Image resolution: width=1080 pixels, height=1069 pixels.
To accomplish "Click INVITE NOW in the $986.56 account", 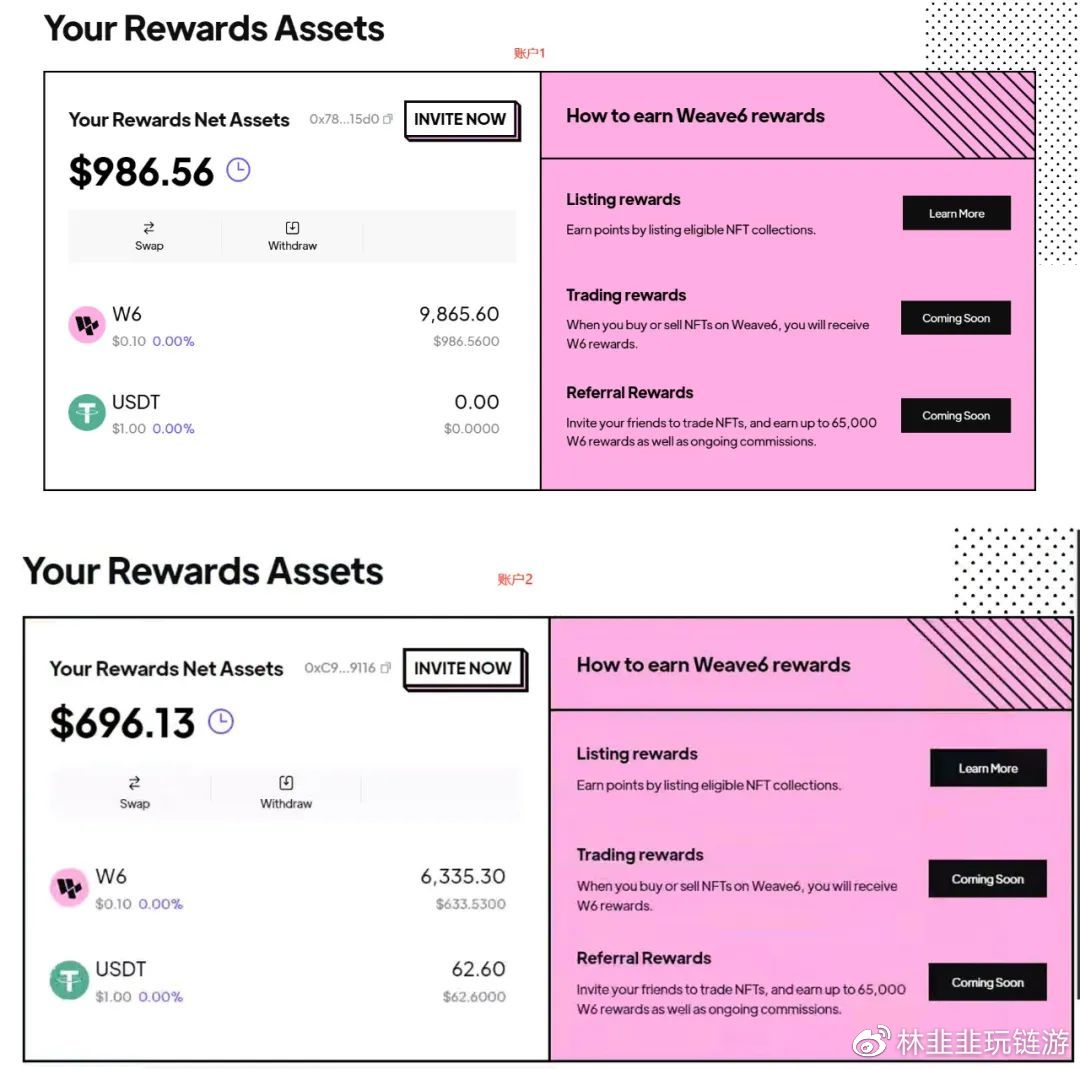I will pyautogui.click(x=460, y=120).
